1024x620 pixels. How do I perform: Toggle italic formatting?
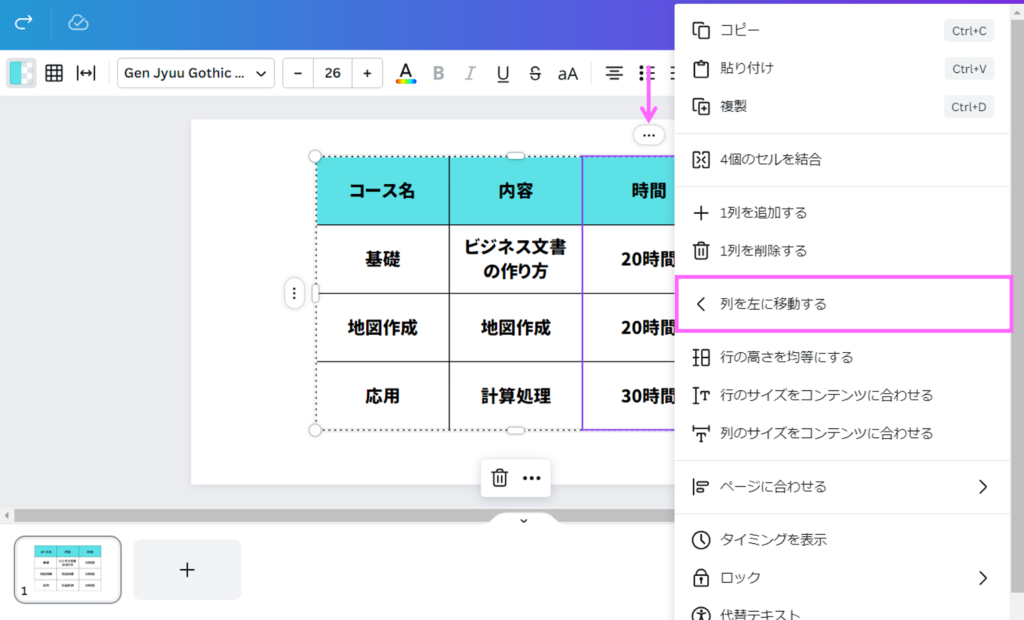470,73
